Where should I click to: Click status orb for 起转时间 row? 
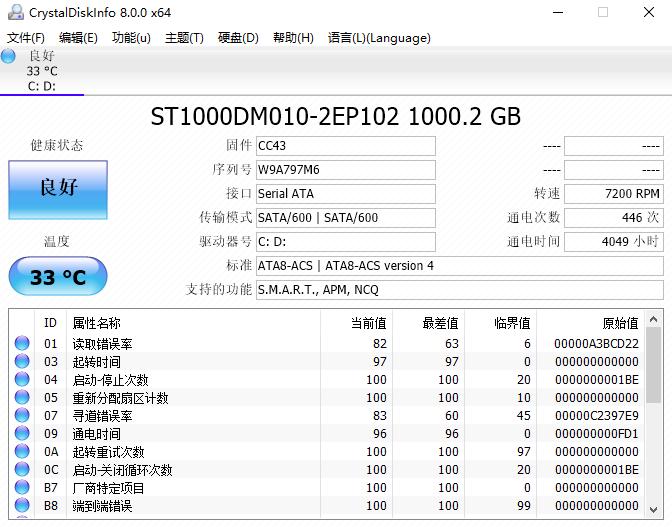click(x=22, y=362)
